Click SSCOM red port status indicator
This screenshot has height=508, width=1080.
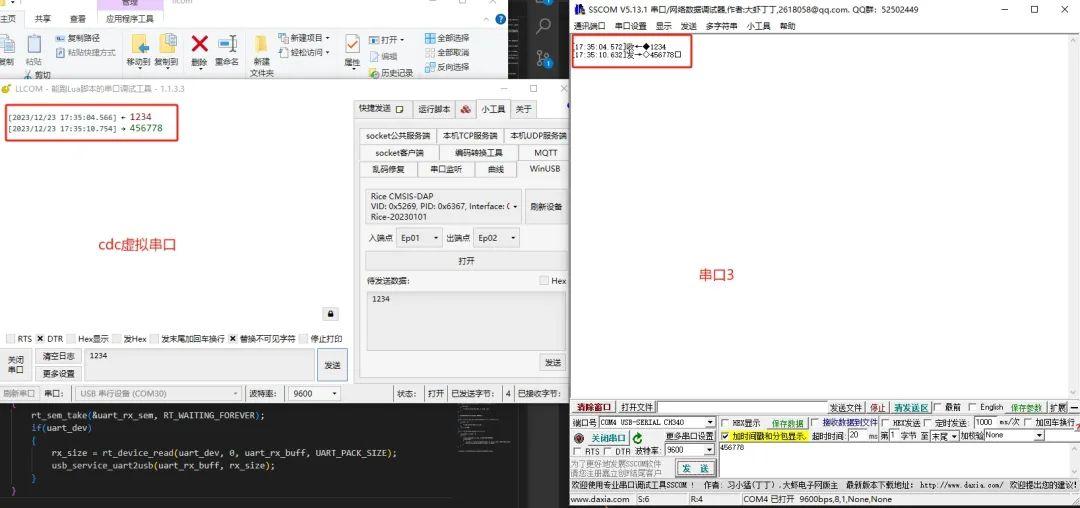coord(579,438)
